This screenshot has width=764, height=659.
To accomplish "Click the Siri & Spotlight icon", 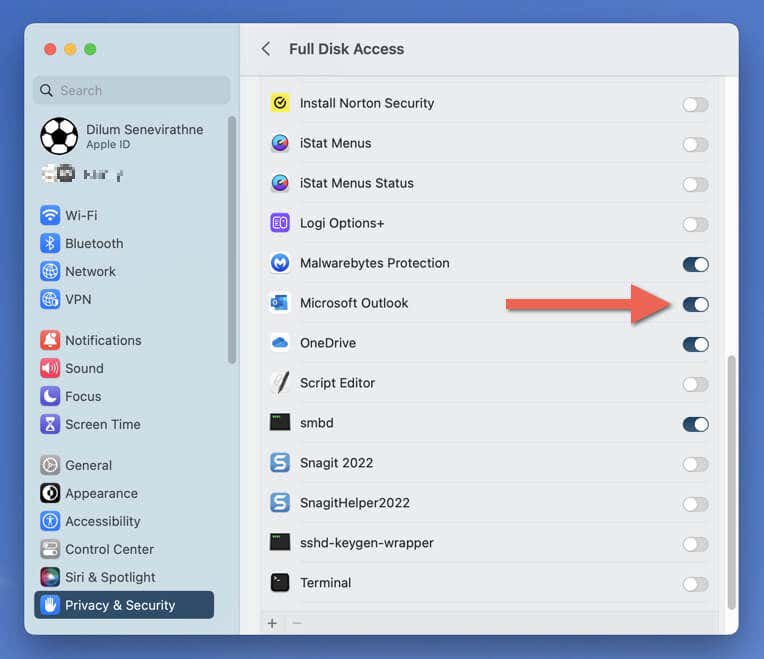I will (50, 577).
